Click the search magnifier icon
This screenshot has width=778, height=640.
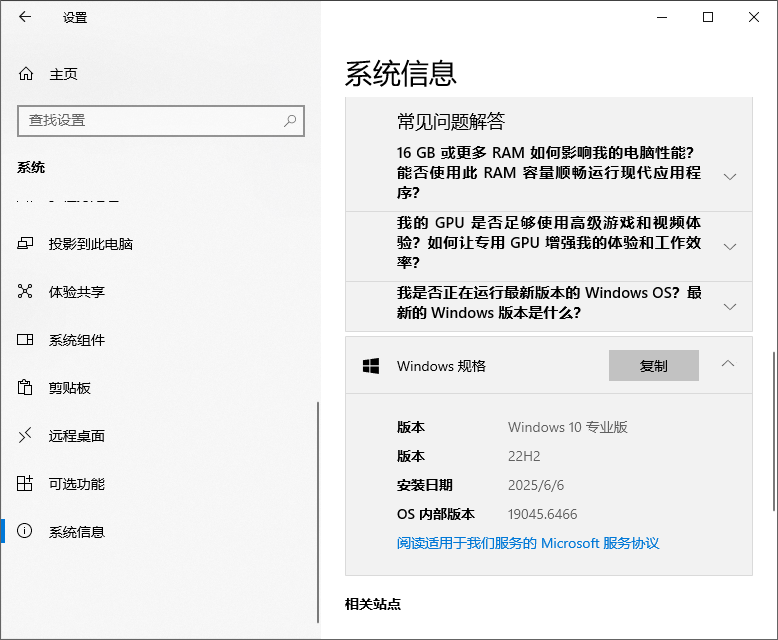pos(290,121)
